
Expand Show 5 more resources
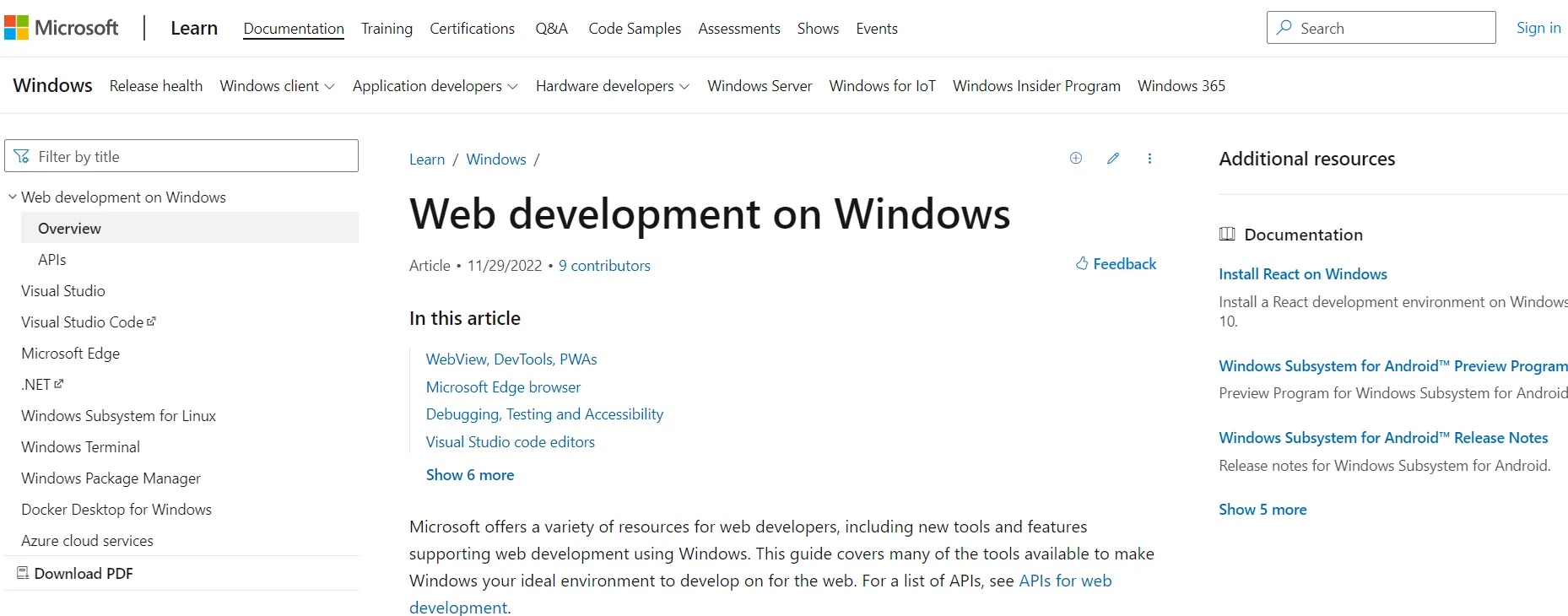click(x=1263, y=509)
